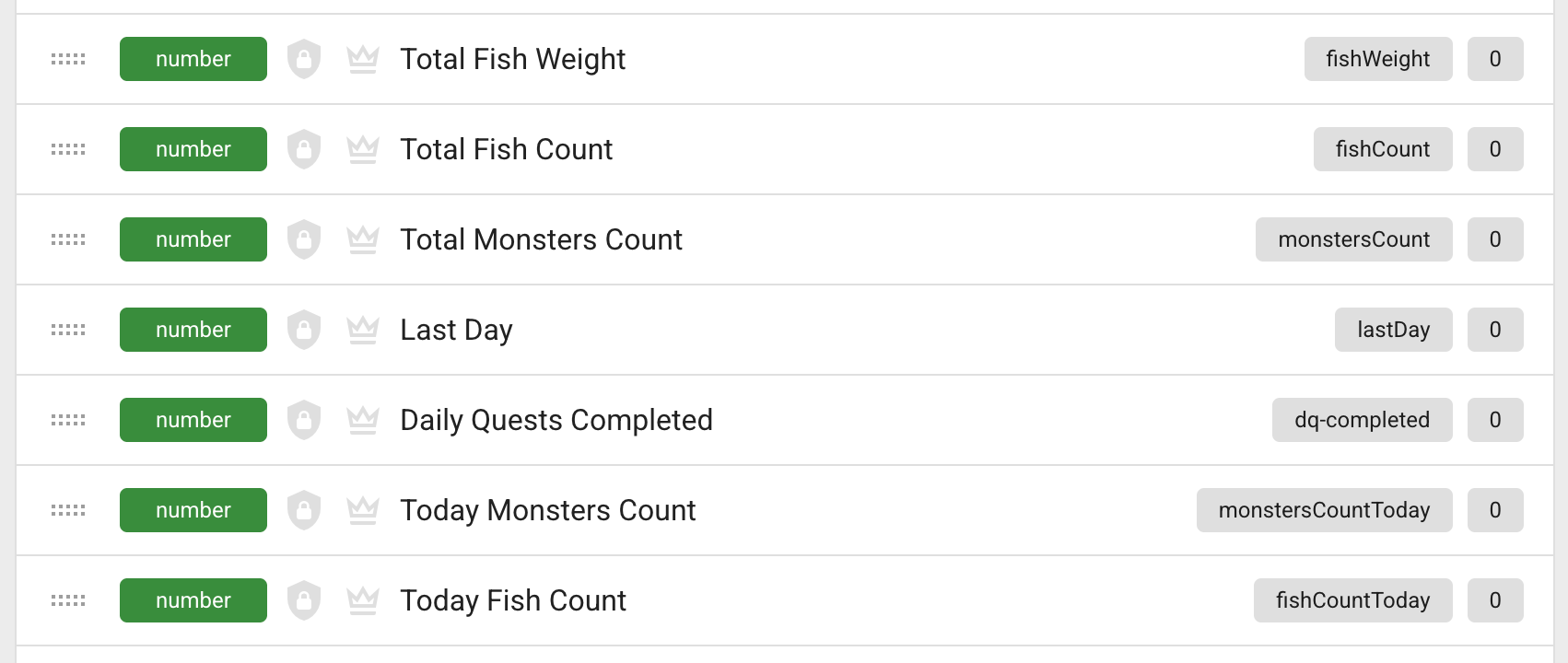Click the crown icon beside Last Day
This screenshot has height=663, width=1568.
[x=363, y=330]
